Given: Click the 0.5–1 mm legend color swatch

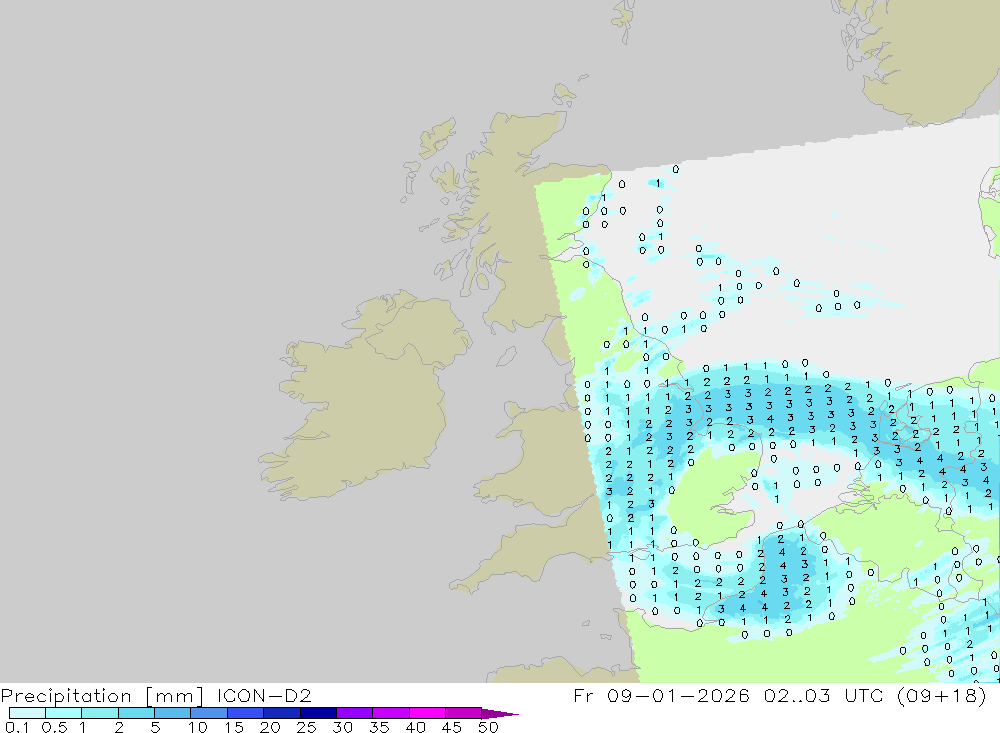Looking at the screenshot, I should [x=63, y=713].
